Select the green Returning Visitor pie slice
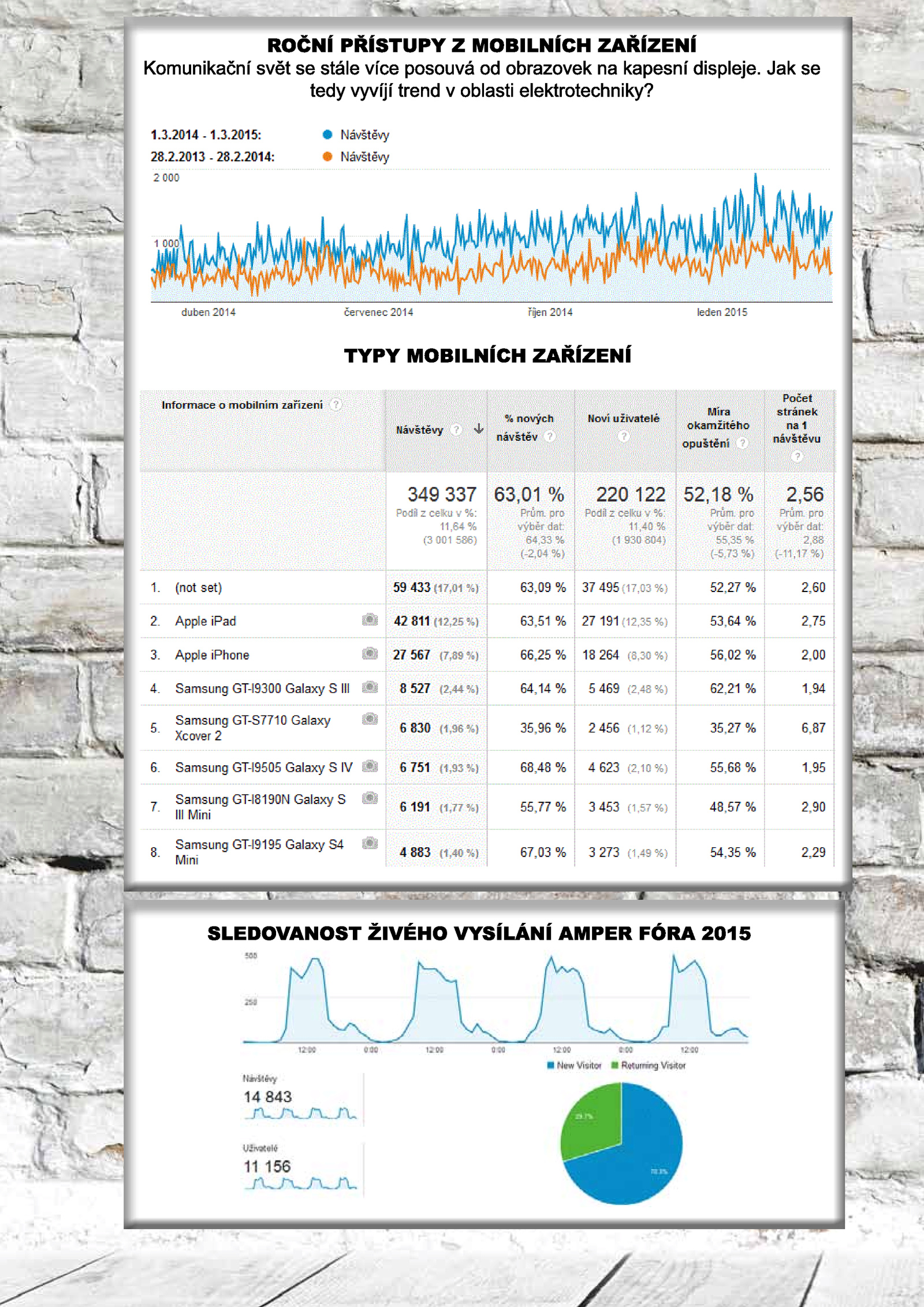The height and width of the screenshot is (1307, 924). (x=592, y=1120)
